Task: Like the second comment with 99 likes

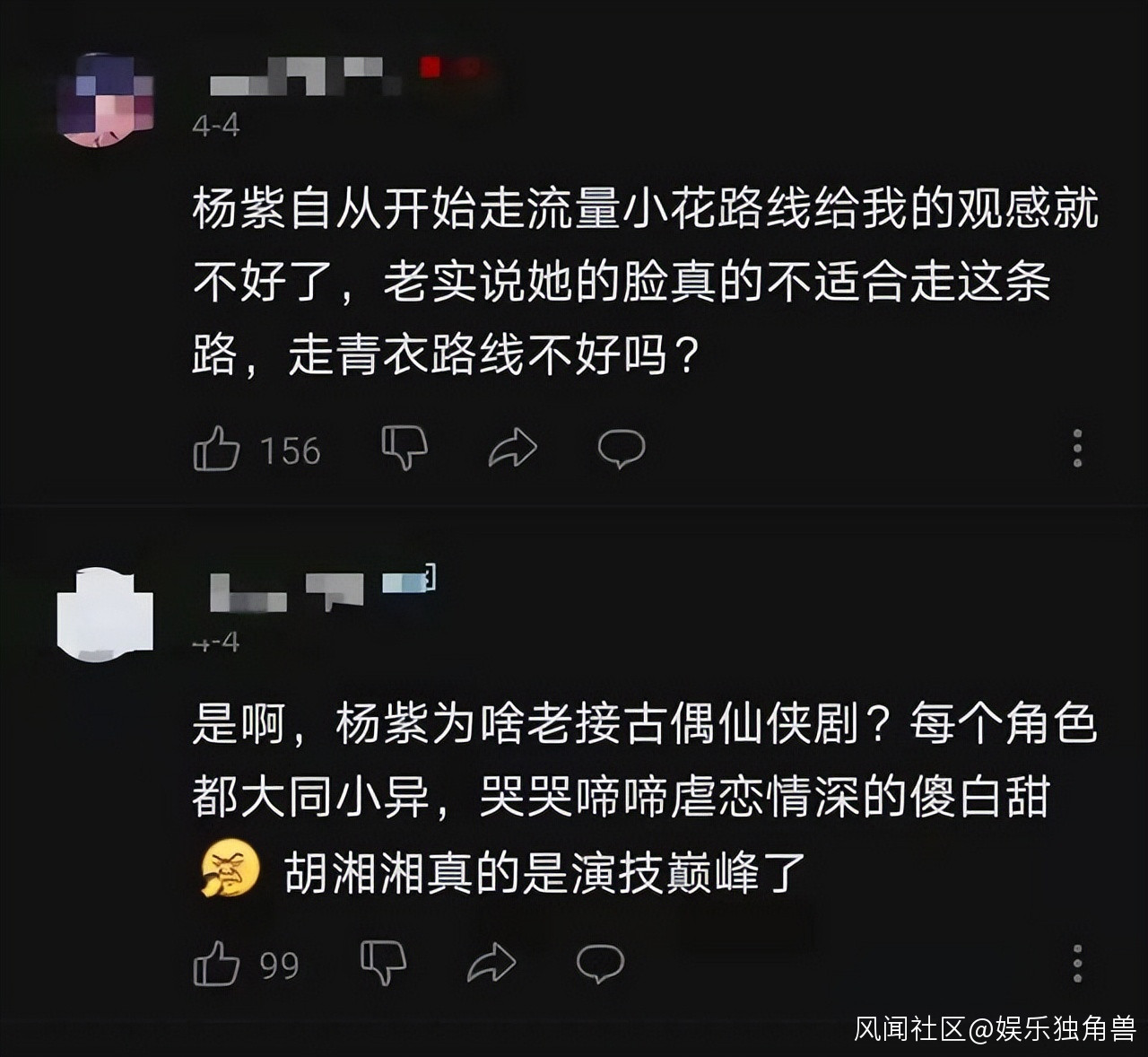Action: (216, 964)
